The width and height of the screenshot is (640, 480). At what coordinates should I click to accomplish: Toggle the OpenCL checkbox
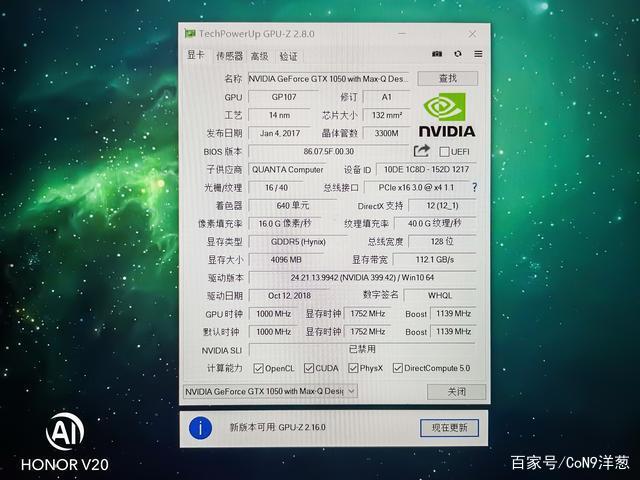click(258, 369)
